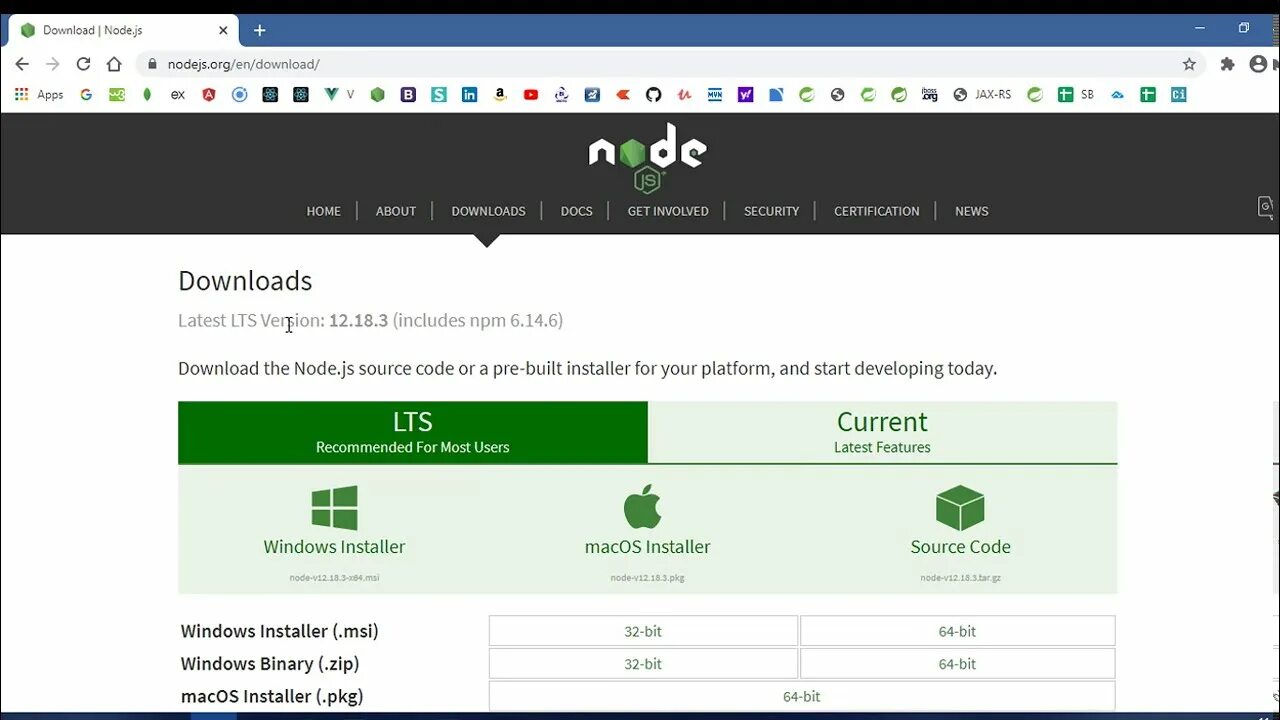Image resolution: width=1280 pixels, height=720 pixels.
Task: Download Windows Binary (.zip) 32-bit
Action: click(643, 663)
